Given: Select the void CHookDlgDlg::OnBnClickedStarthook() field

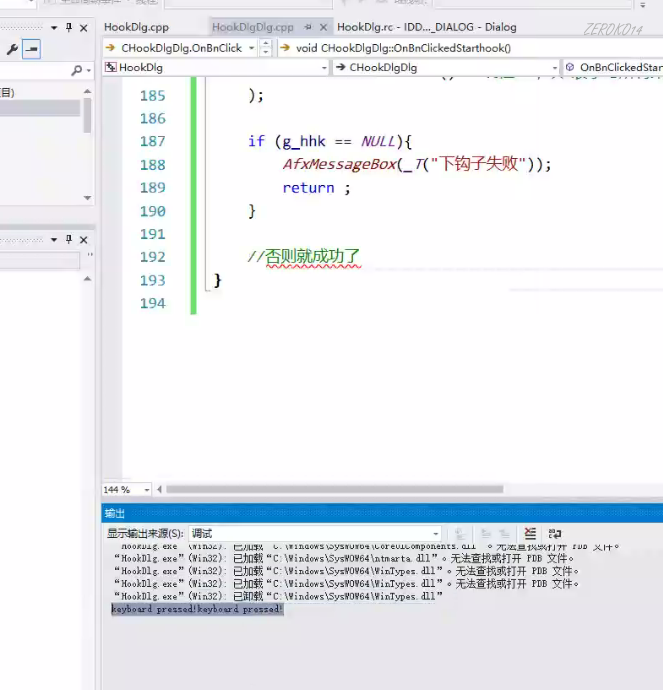Looking at the screenshot, I should [470, 48].
